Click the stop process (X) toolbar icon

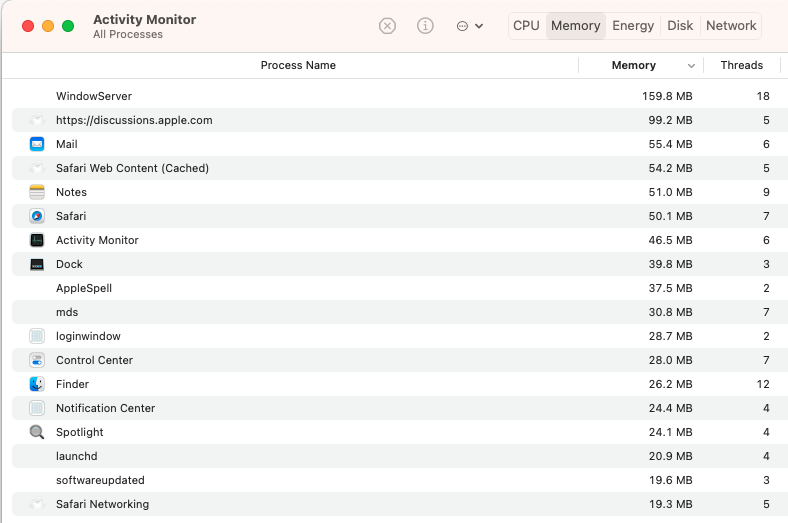click(x=387, y=26)
